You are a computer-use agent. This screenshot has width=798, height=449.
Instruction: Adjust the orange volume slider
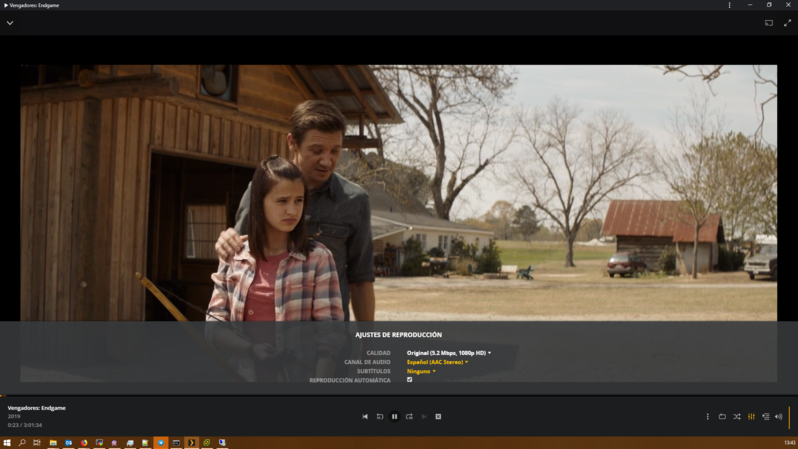coord(789,417)
